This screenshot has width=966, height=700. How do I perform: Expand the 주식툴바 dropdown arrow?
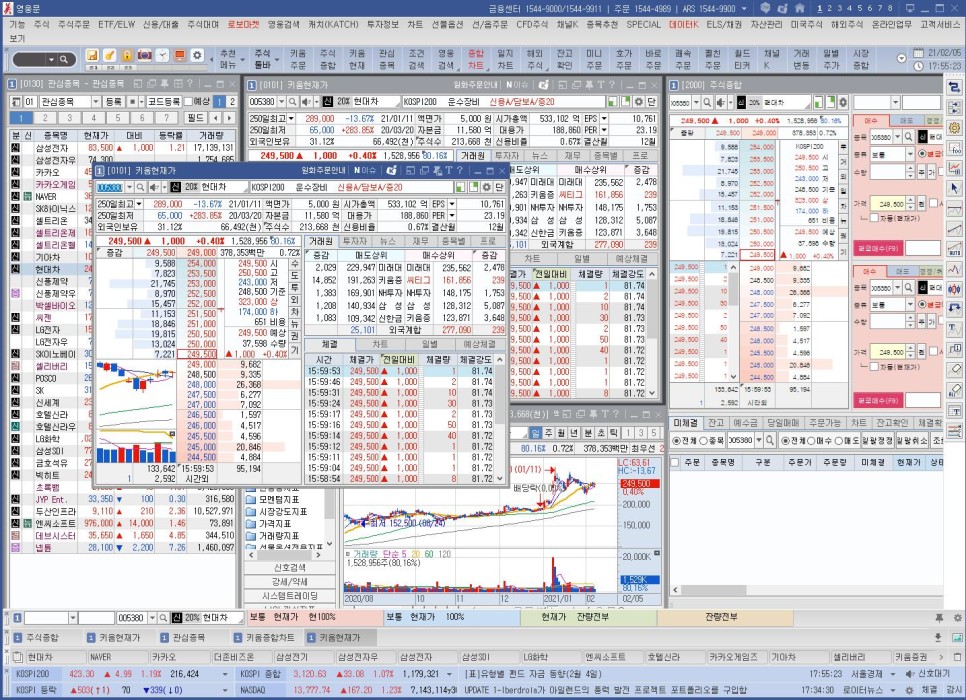275,60
